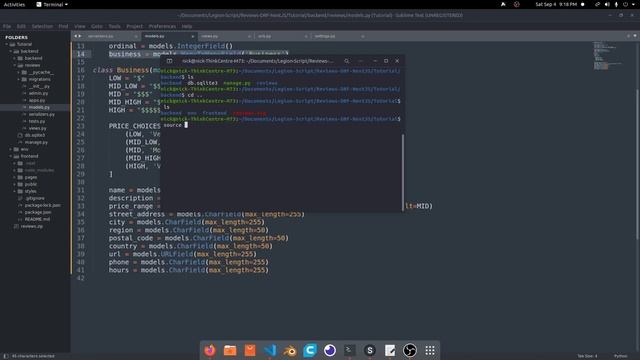The width and height of the screenshot is (640, 360).
Task: Collapse the Tutorial root folder
Action: 7,44
